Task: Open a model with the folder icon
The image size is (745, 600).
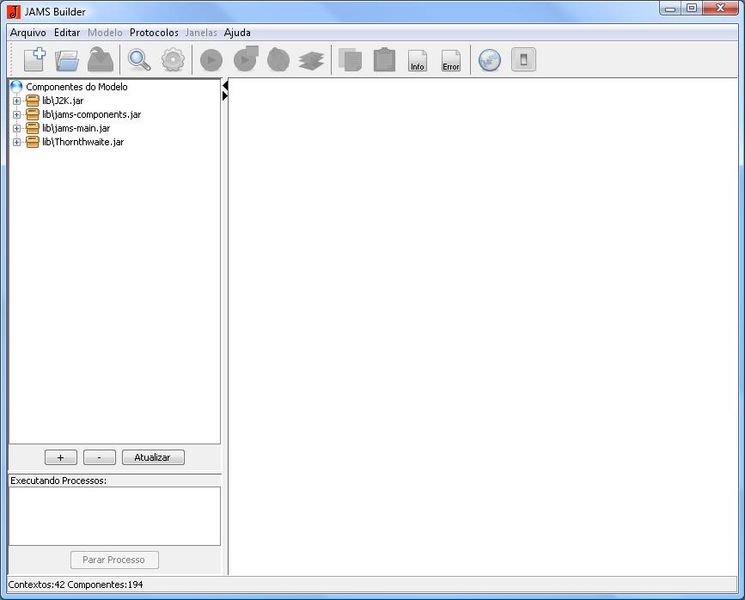Action: tap(67, 60)
